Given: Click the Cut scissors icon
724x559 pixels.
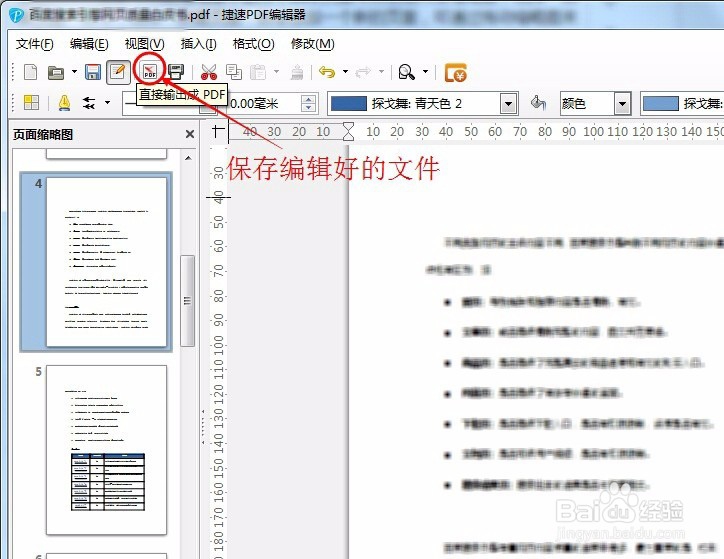Looking at the screenshot, I should 209,72.
